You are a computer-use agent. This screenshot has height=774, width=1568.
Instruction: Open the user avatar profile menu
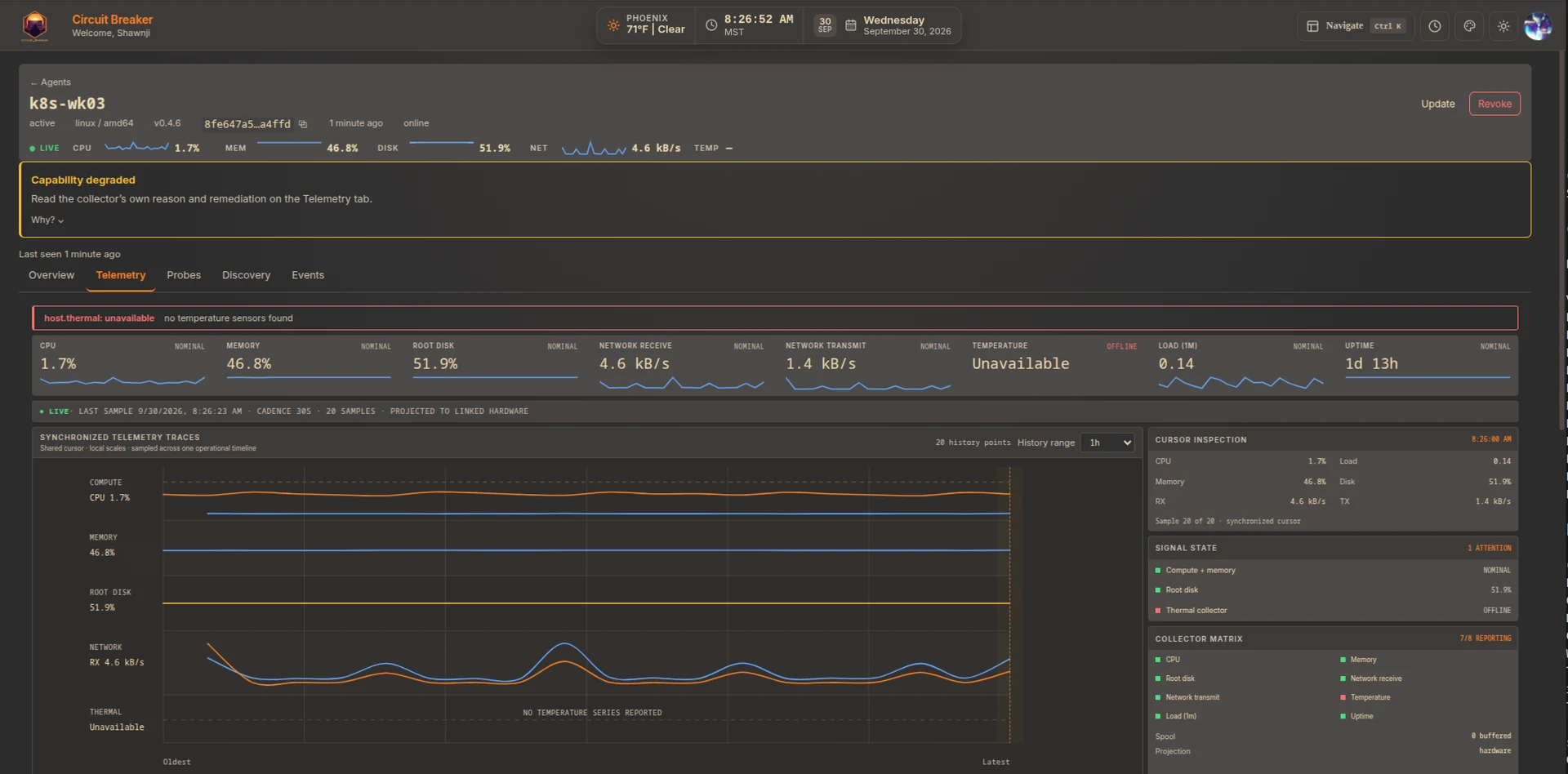[1538, 26]
